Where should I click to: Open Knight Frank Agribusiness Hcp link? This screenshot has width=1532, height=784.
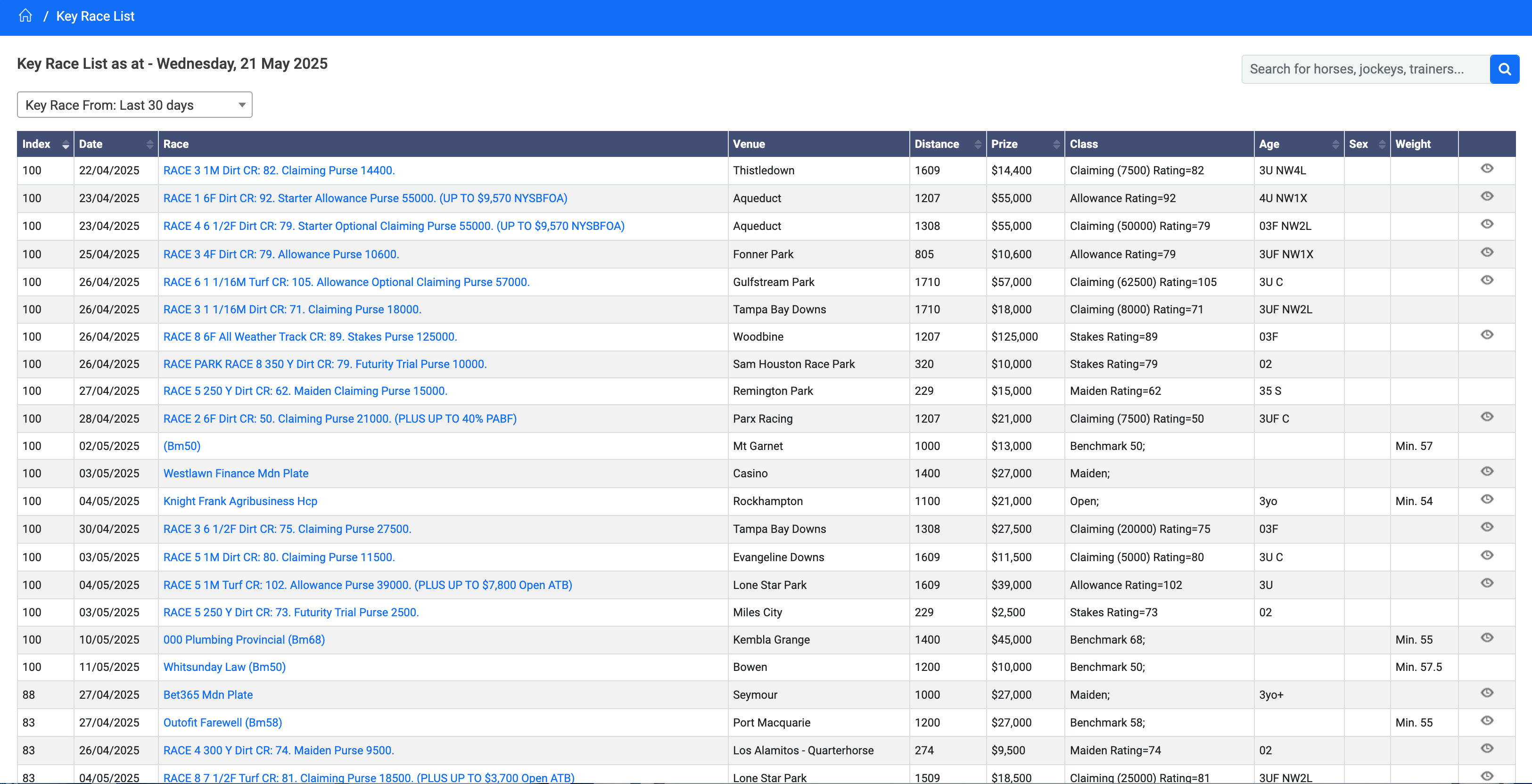pos(239,501)
